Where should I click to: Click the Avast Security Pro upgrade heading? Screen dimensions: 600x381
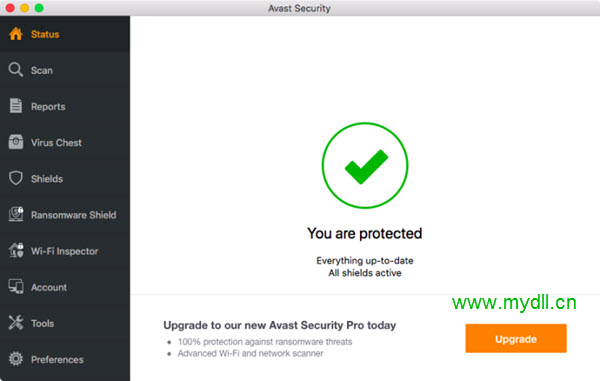(279, 325)
